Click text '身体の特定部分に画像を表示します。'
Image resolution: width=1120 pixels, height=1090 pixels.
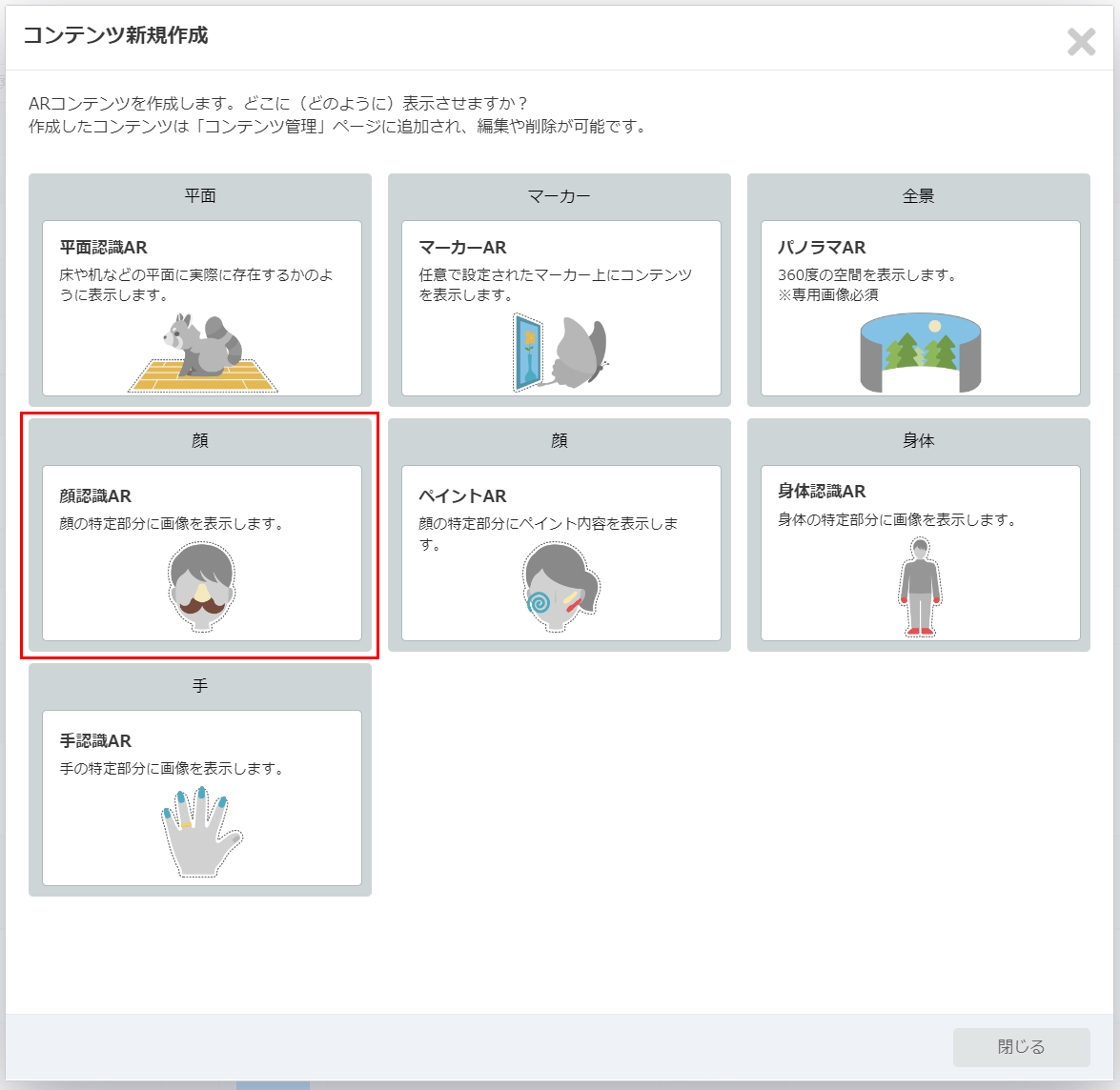coord(896,519)
